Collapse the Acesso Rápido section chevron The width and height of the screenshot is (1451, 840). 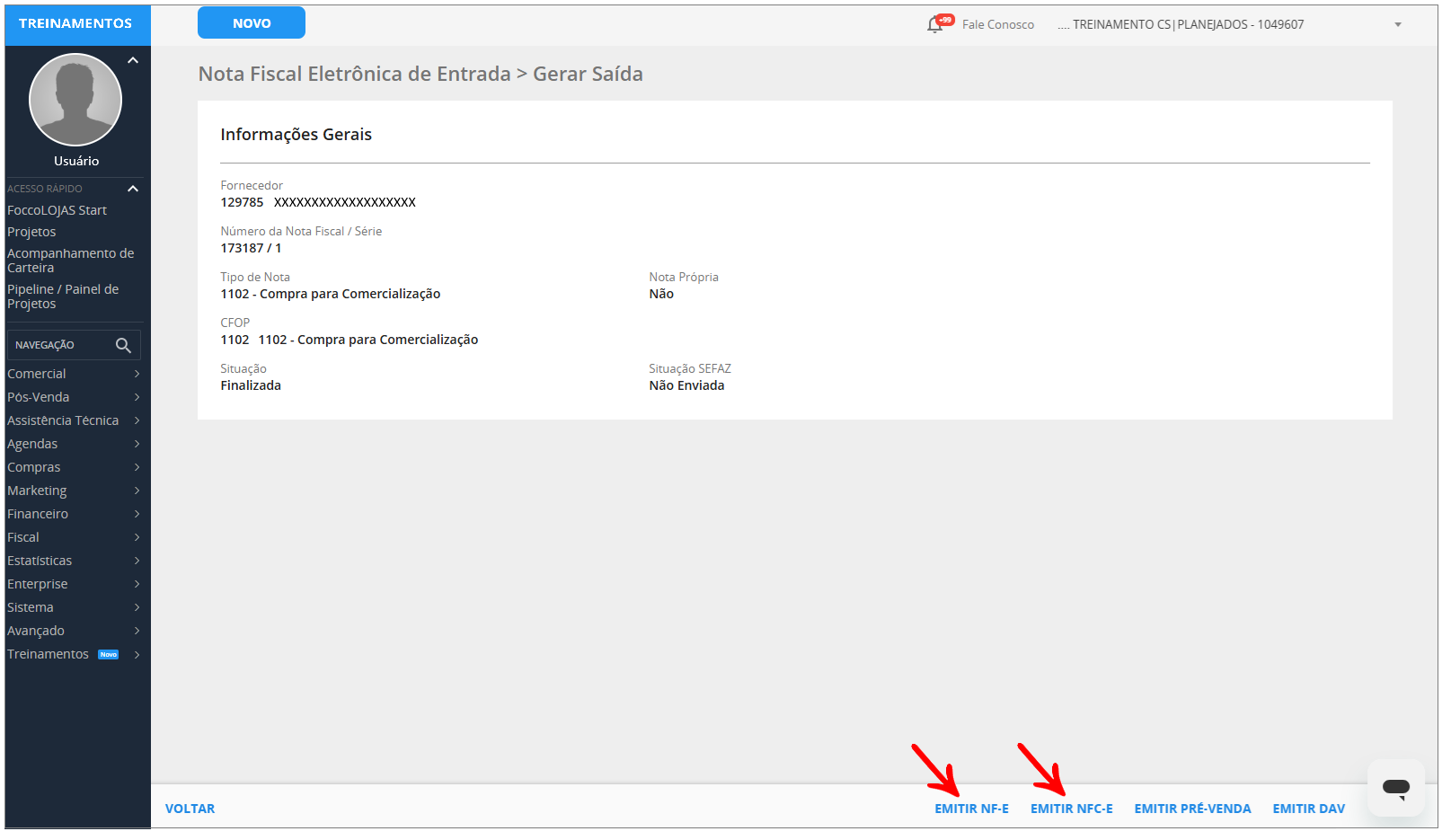pos(133,189)
